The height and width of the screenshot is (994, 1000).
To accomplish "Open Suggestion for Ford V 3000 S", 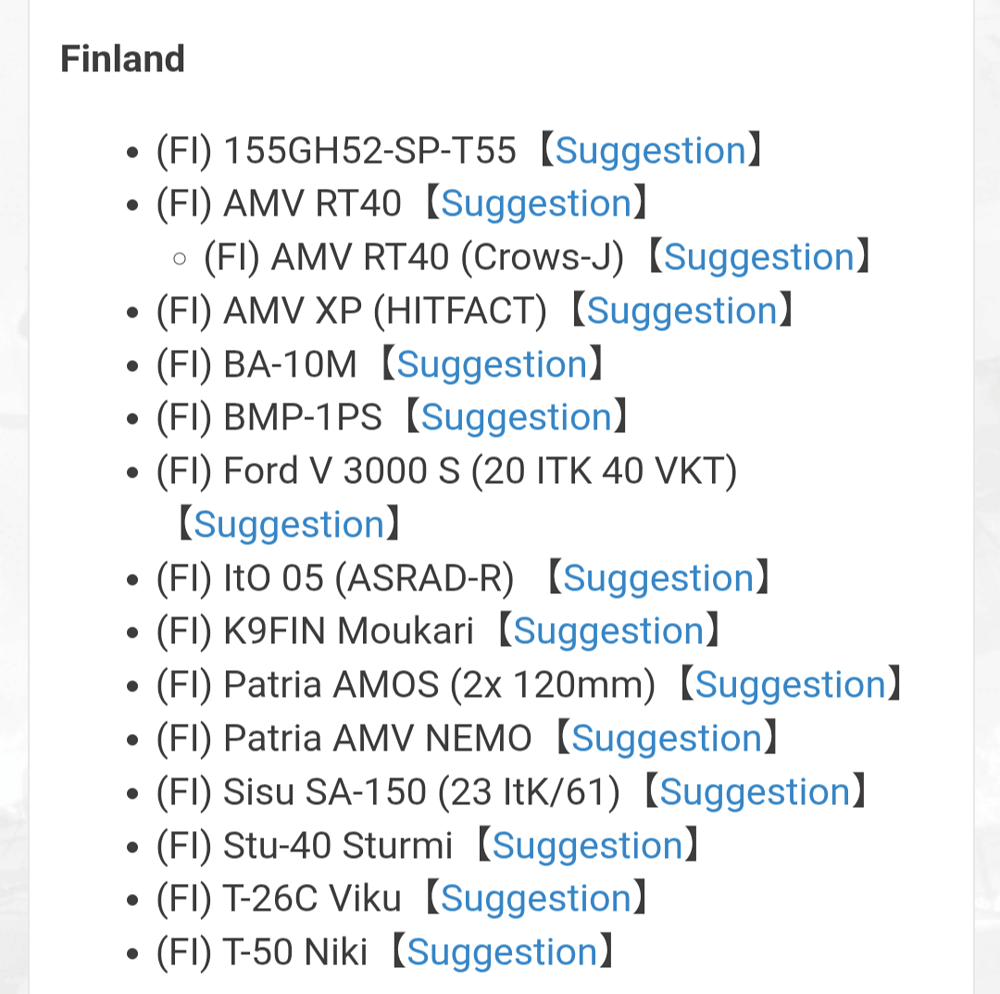I will click(x=289, y=525).
